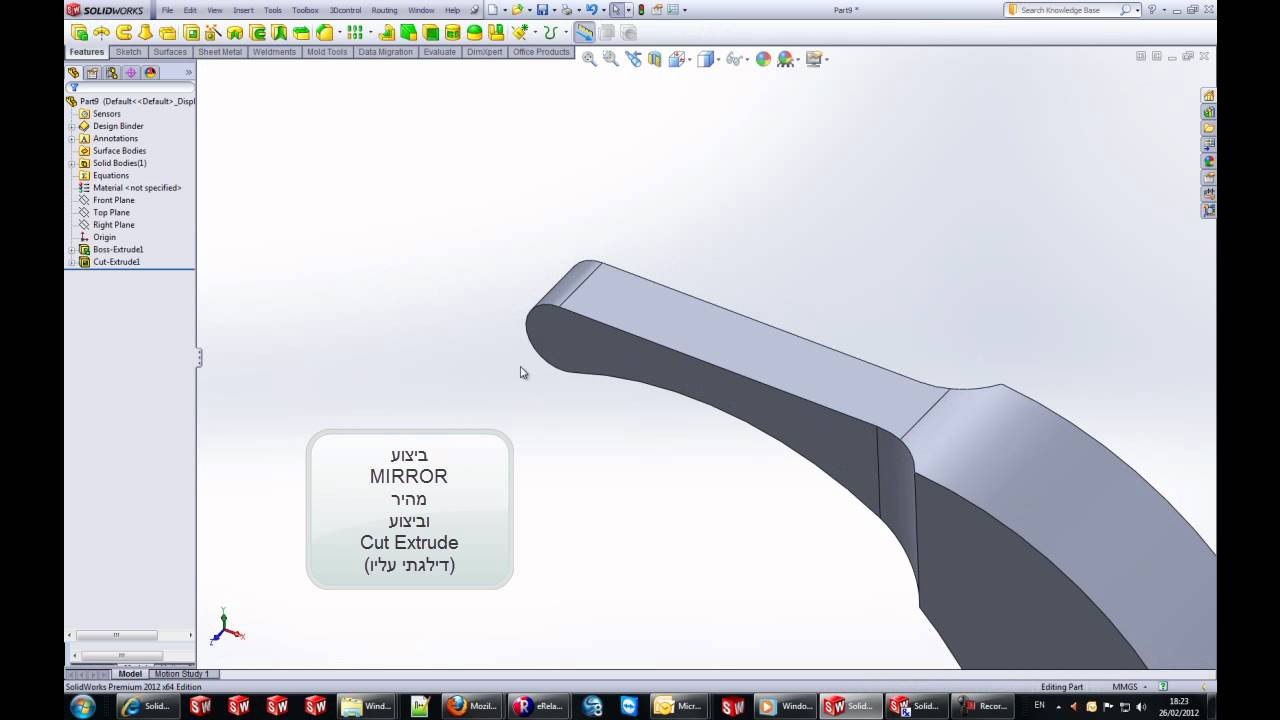Click the Material <not specified> tree item

(x=137, y=188)
